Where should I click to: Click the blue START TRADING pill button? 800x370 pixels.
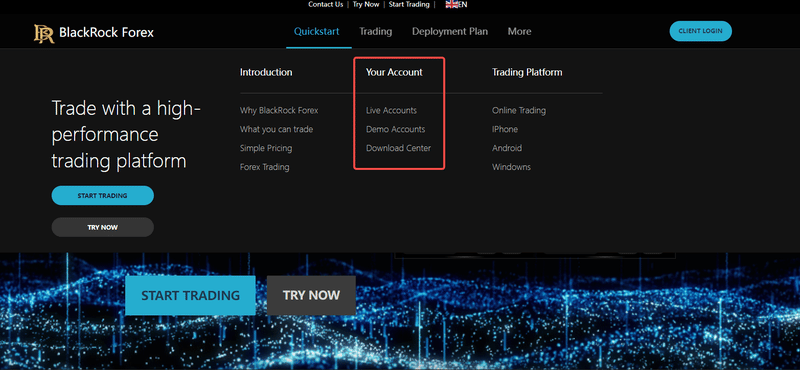click(x=103, y=195)
